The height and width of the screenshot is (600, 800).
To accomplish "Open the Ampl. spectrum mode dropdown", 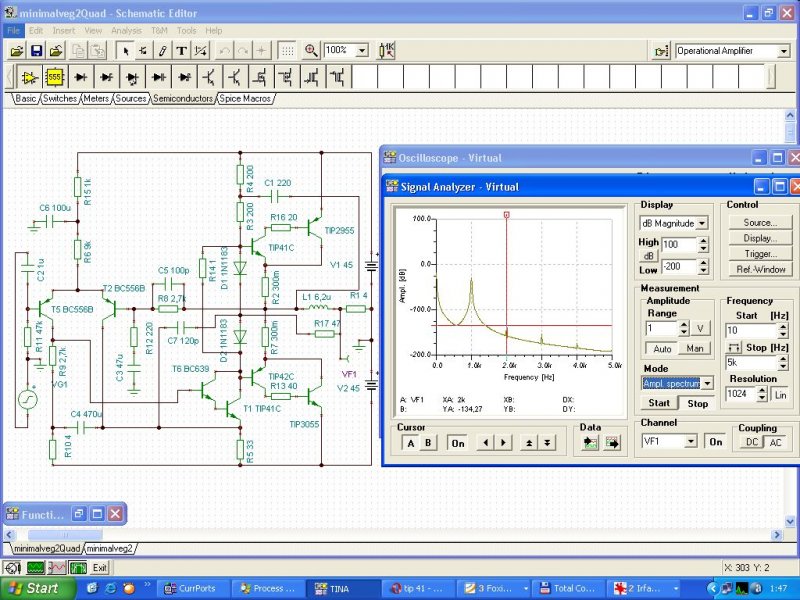I will (707, 383).
